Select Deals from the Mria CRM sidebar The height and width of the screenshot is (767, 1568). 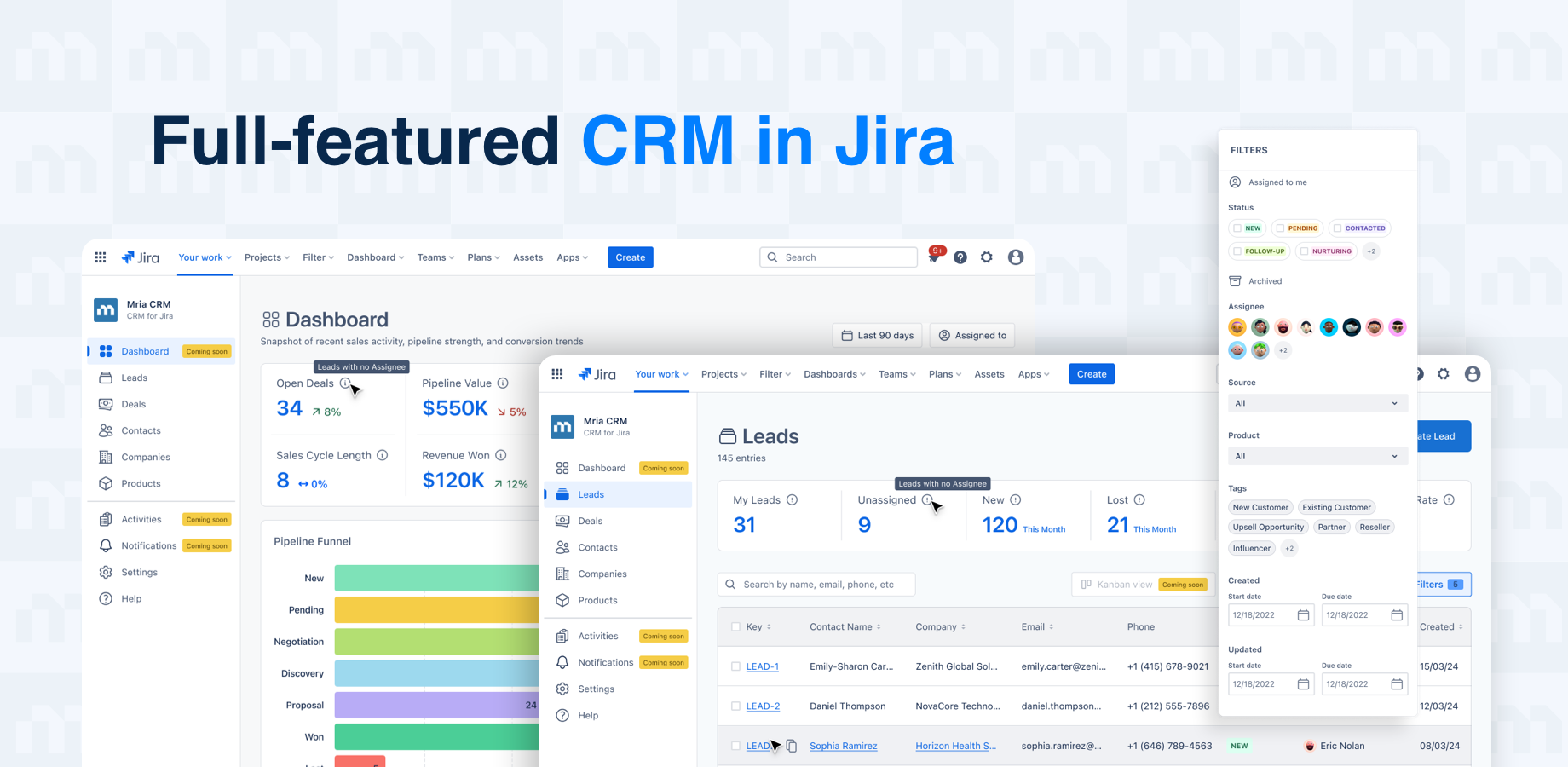click(x=591, y=521)
